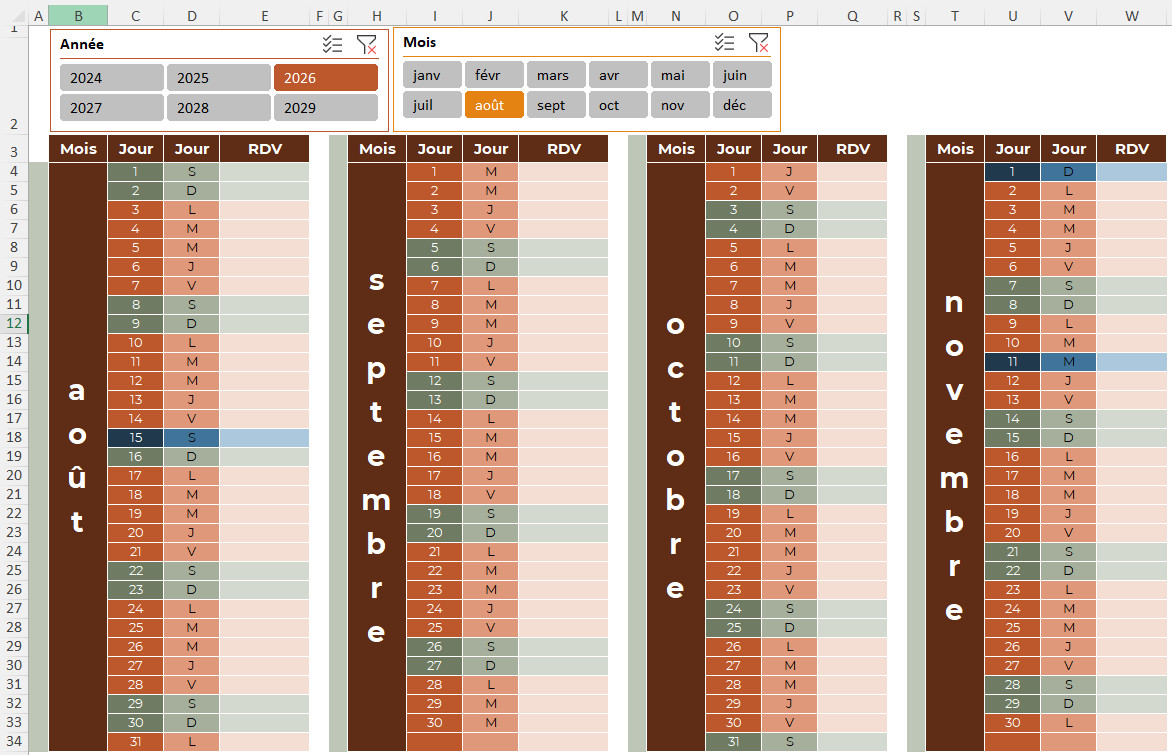1172x755 pixels.
Task: Click the août month label cell
Action: [x=78, y=457]
